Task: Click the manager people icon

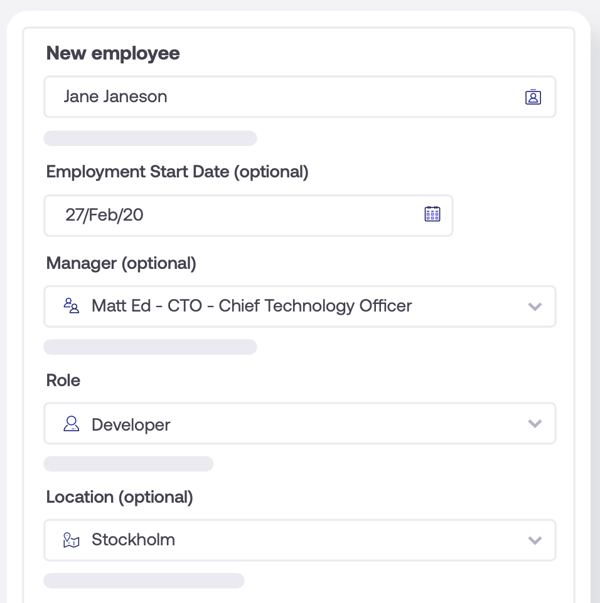Action: click(71, 306)
